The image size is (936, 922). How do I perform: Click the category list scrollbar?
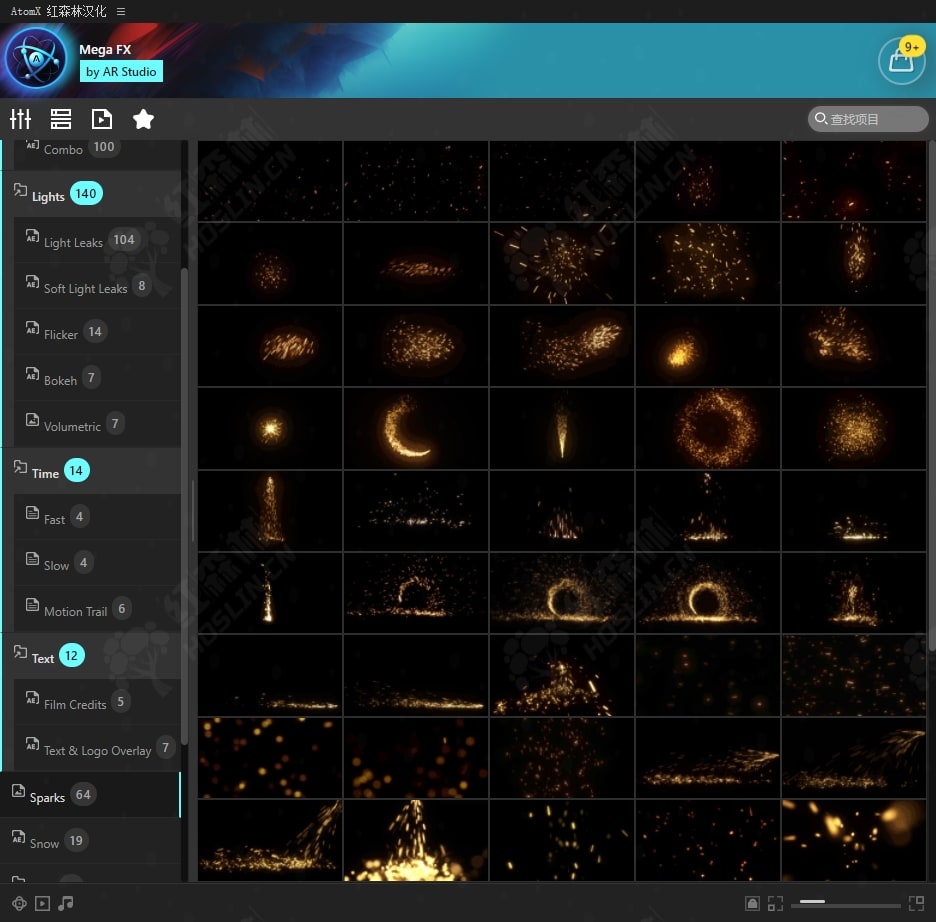(184, 506)
